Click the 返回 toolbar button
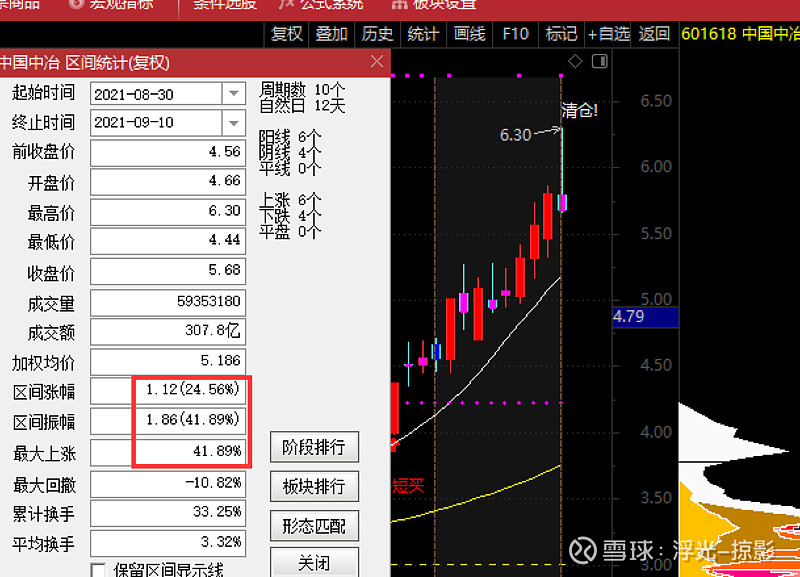Screen dimensions: 800x577 pyautogui.click(x=654, y=34)
